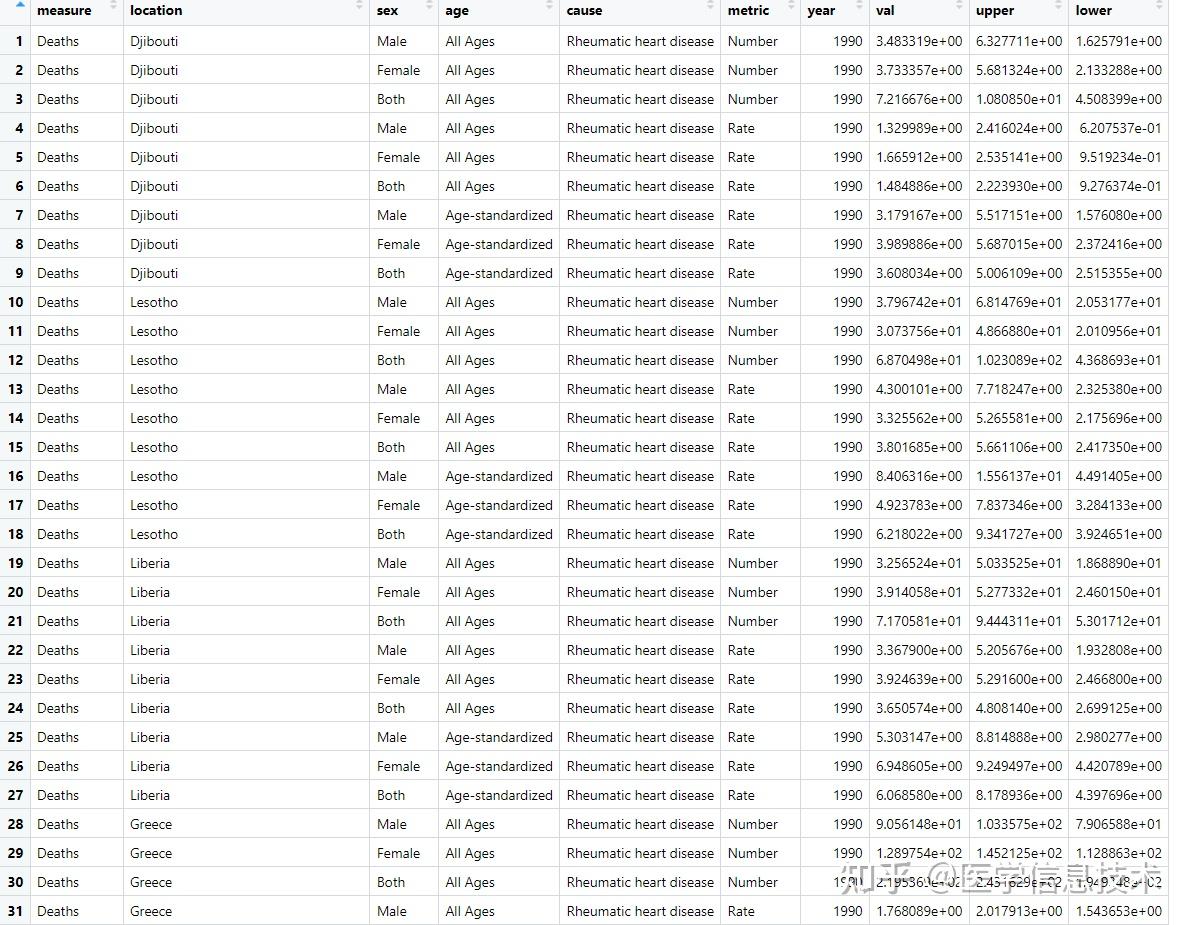This screenshot has height=925, width=1192.
Task: Click the measure column header
Action: [x=62, y=11]
